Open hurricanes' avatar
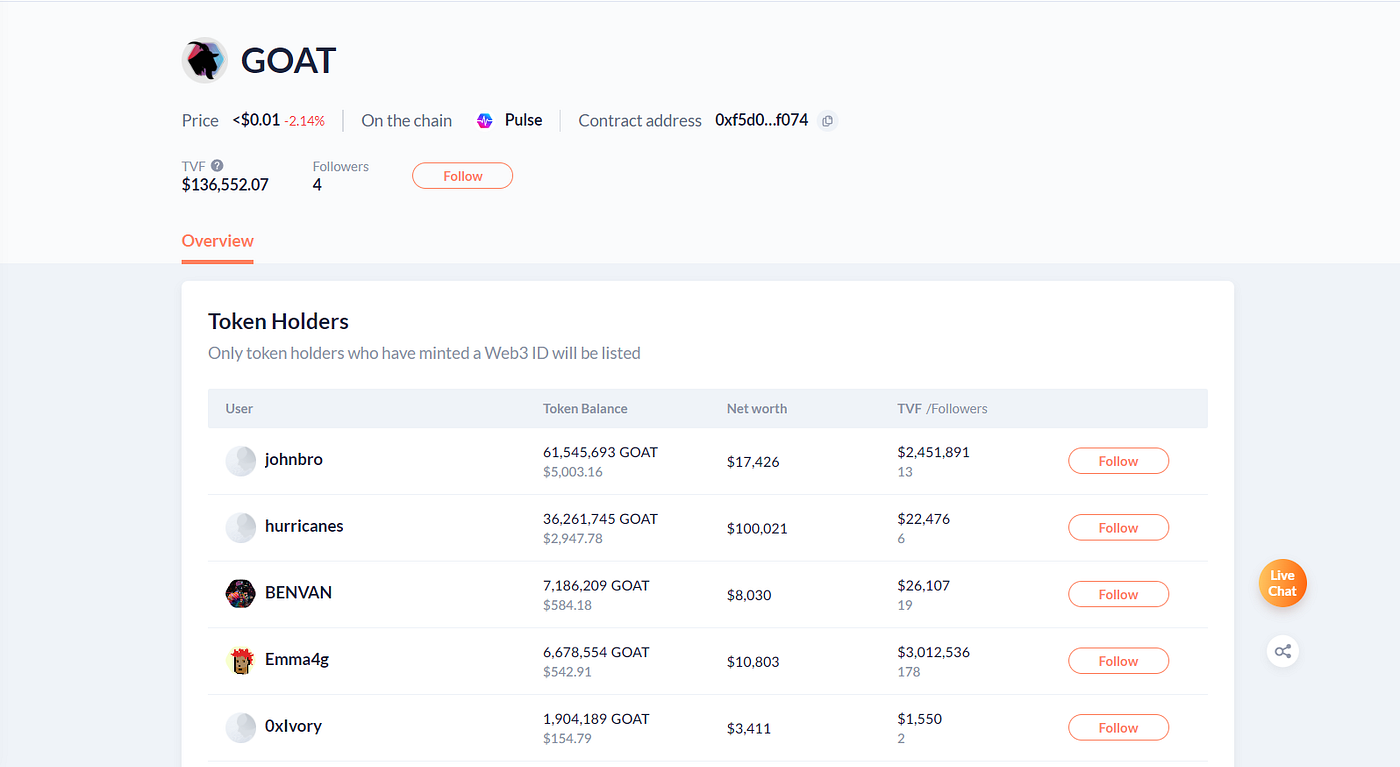 click(240, 527)
